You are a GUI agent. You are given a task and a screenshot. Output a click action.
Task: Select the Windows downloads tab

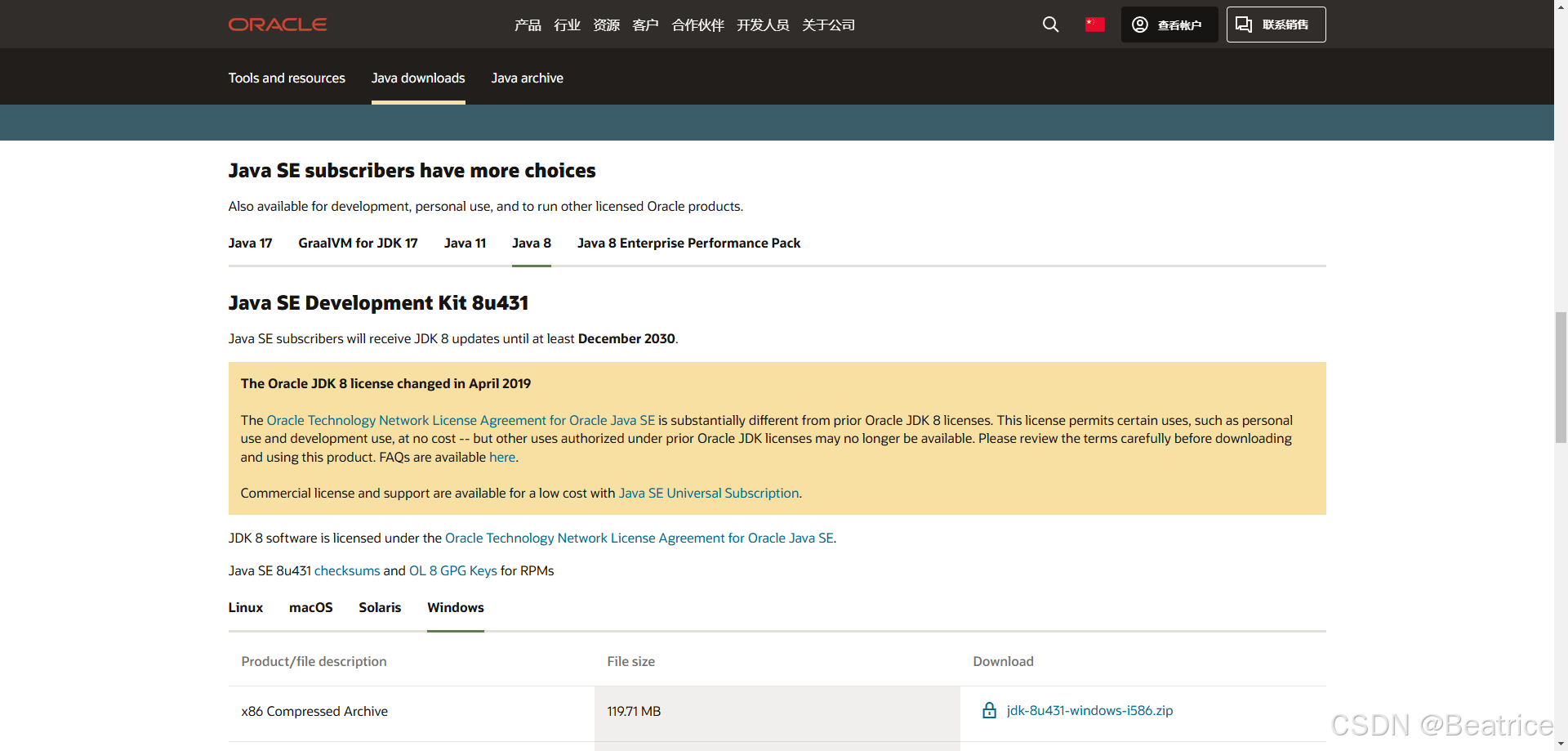pyautogui.click(x=456, y=607)
